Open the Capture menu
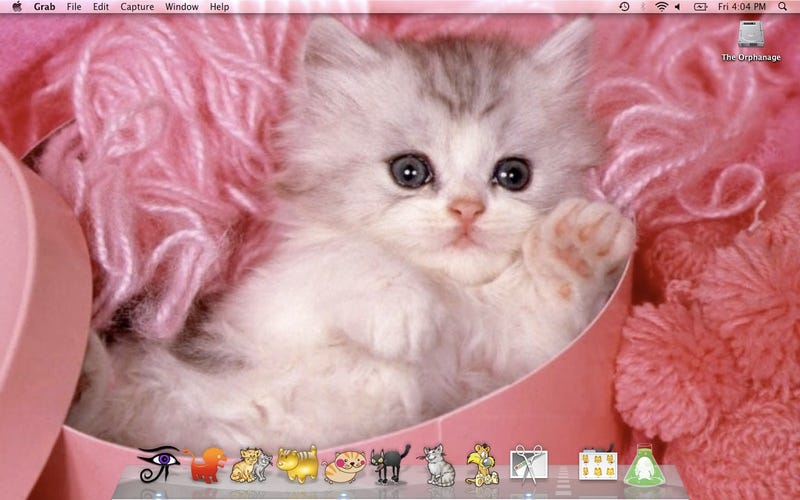The image size is (800, 500). 137,7
